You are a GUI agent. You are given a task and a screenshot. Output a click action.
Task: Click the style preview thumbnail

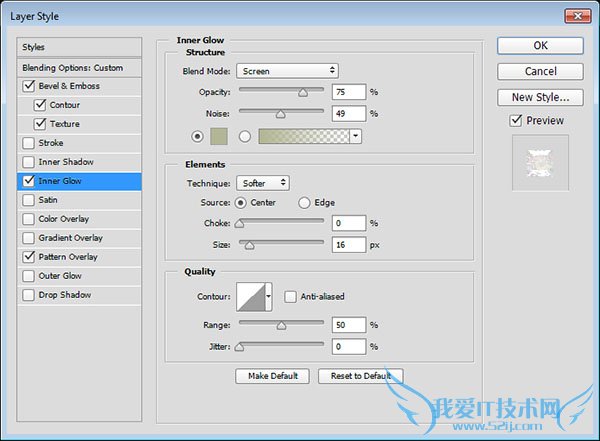(x=540, y=163)
